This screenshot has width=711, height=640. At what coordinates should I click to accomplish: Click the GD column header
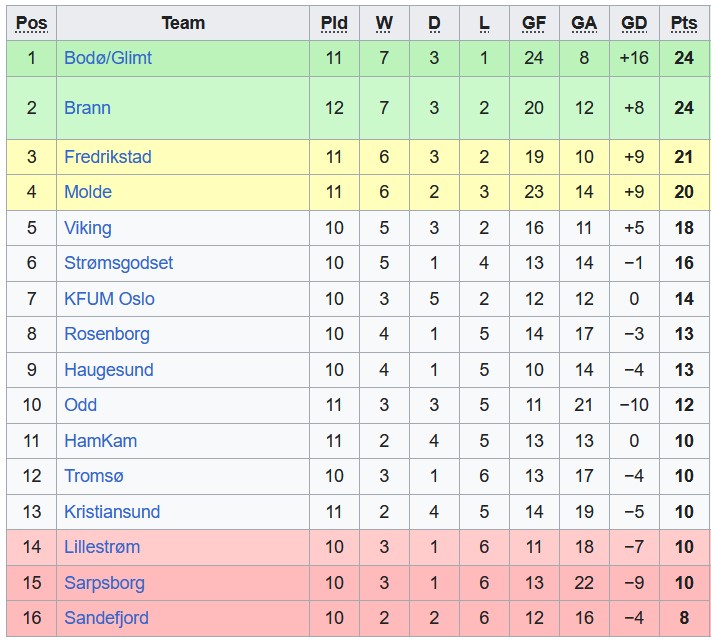[x=634, y=23]
